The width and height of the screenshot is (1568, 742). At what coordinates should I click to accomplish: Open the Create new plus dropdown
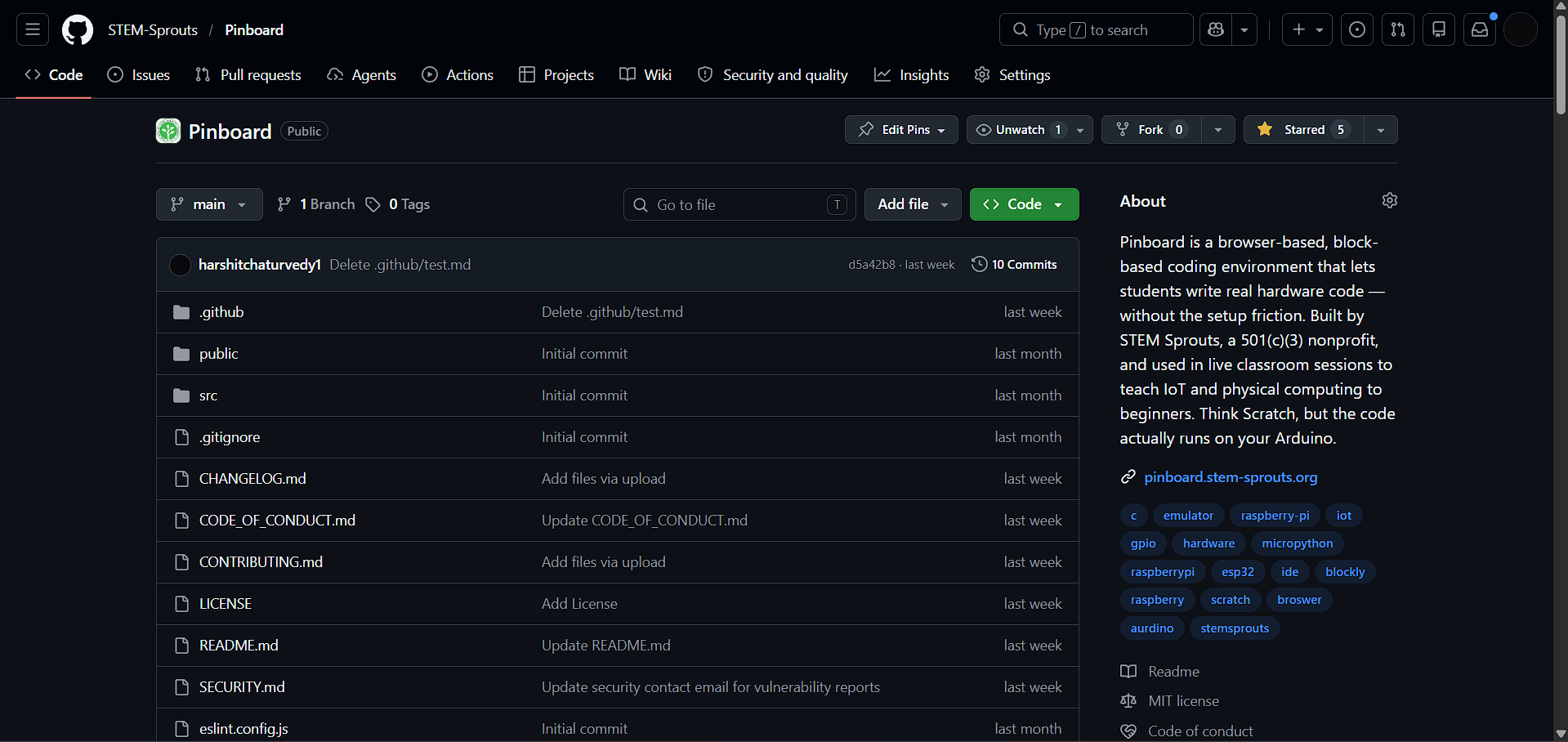click(x=1307, y=30)
